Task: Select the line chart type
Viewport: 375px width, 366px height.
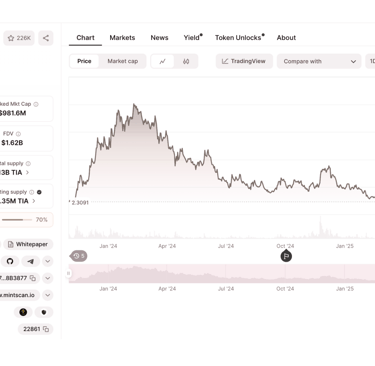Action: (x=162, y=61)
